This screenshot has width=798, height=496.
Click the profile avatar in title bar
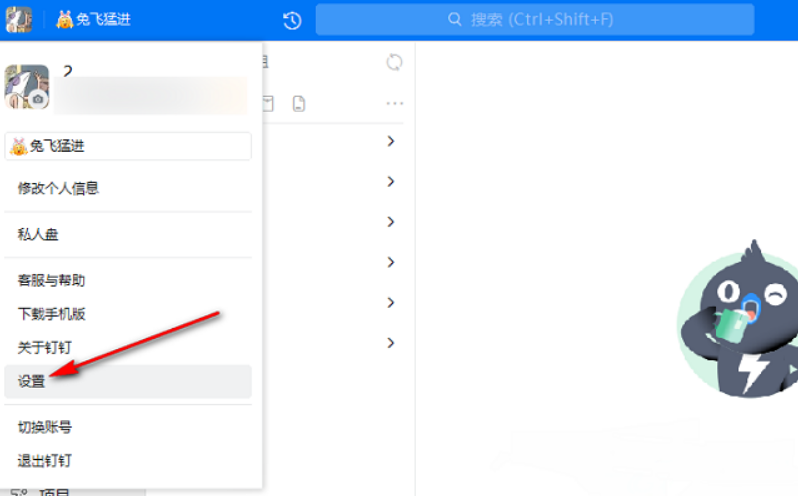(19, 20)
